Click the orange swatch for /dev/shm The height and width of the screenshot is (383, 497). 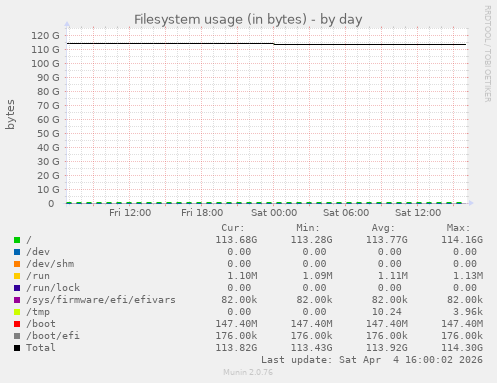click(x=17, y=264)
